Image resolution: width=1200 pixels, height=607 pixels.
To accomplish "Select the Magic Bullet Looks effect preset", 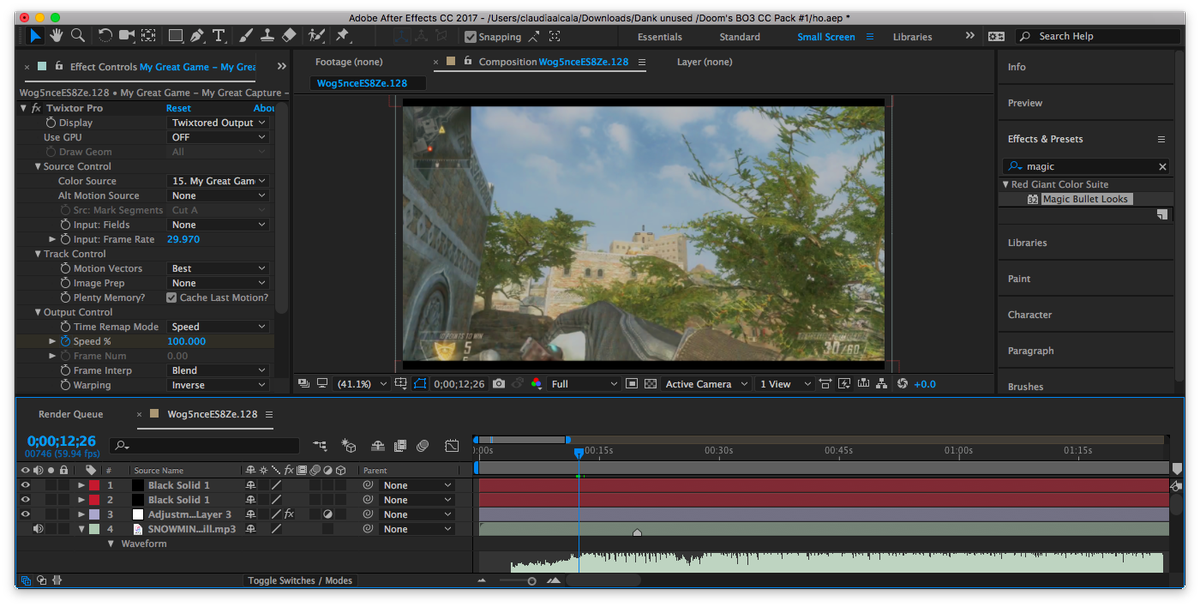I will 1085,199.
